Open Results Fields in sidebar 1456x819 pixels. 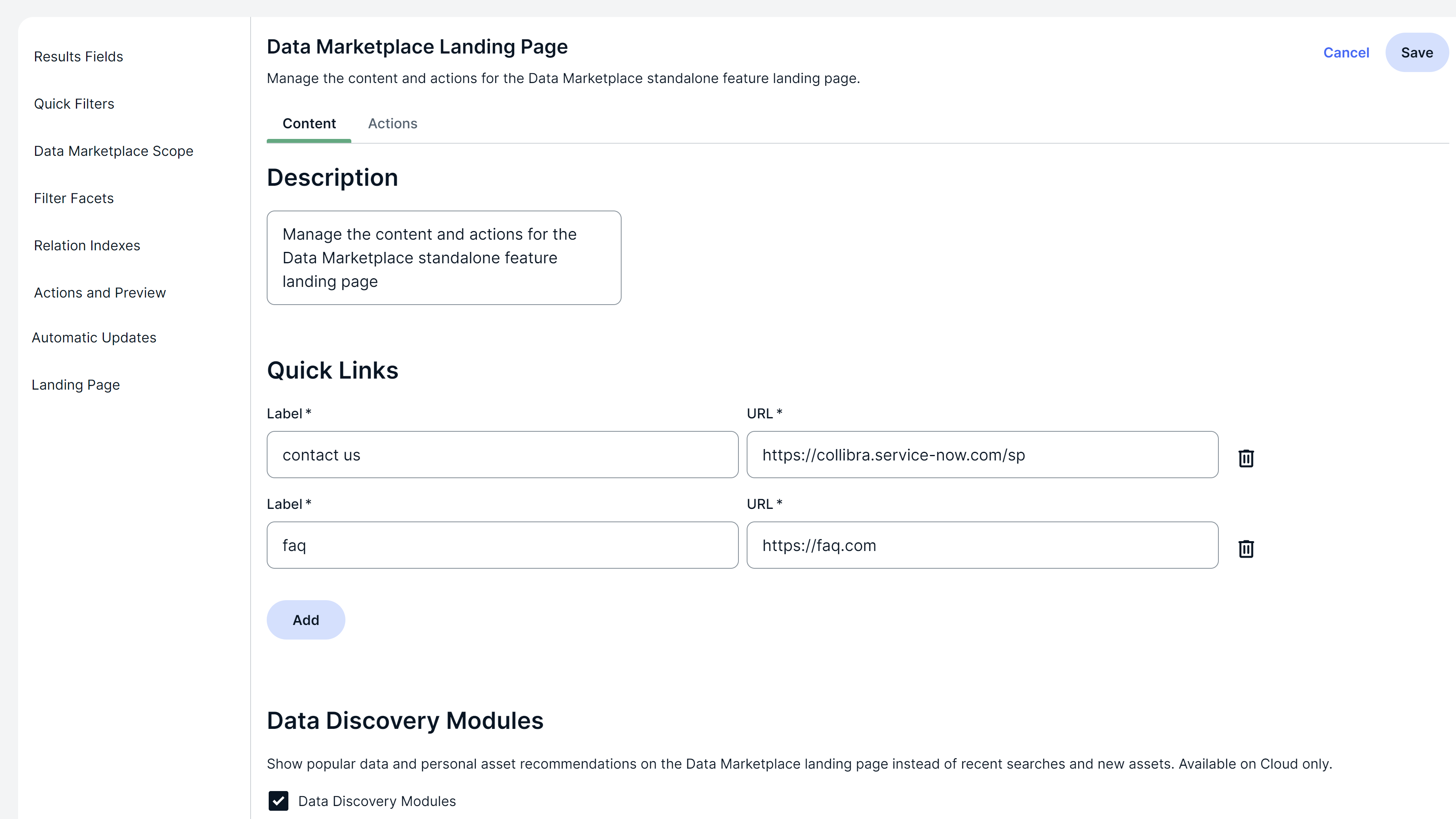pyautogui.click(x=79, y=57)
